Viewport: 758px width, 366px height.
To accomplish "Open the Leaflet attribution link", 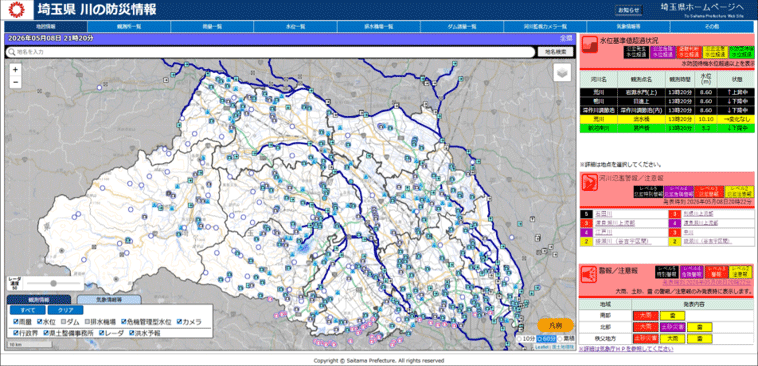I will [541, 347].
